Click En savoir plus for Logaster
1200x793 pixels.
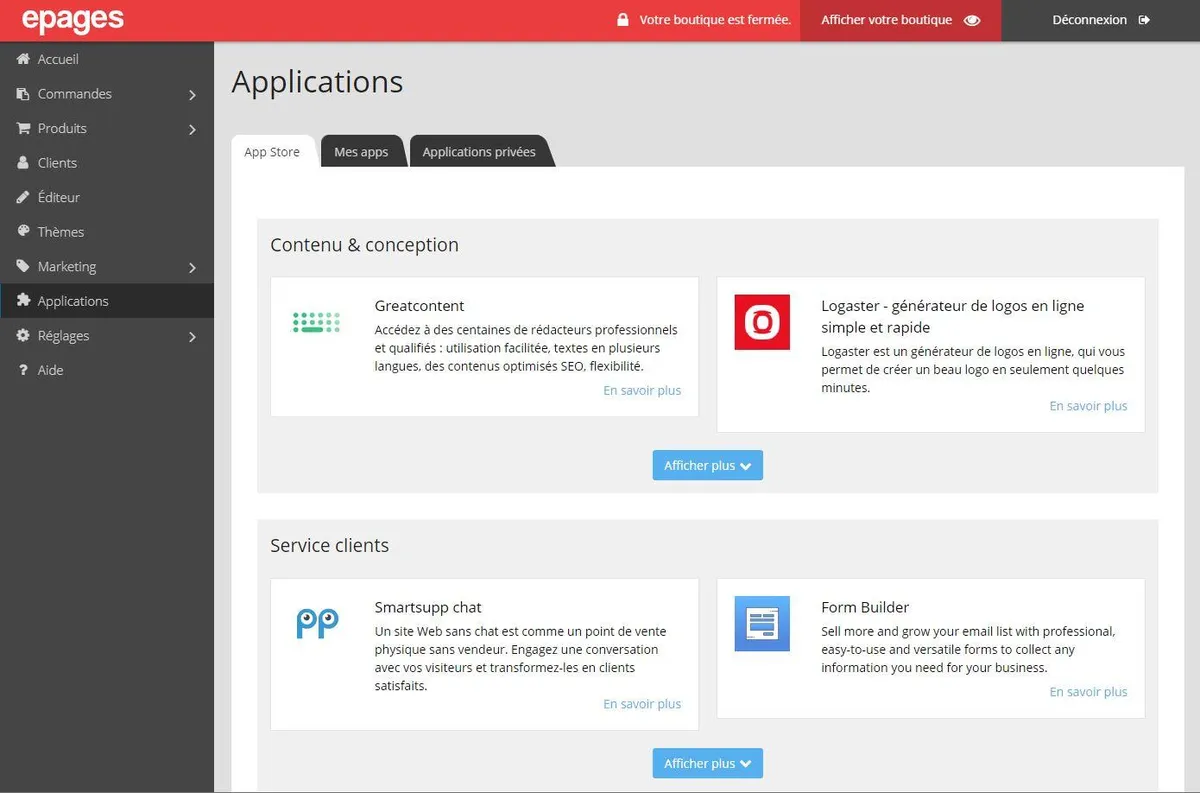1088,406
